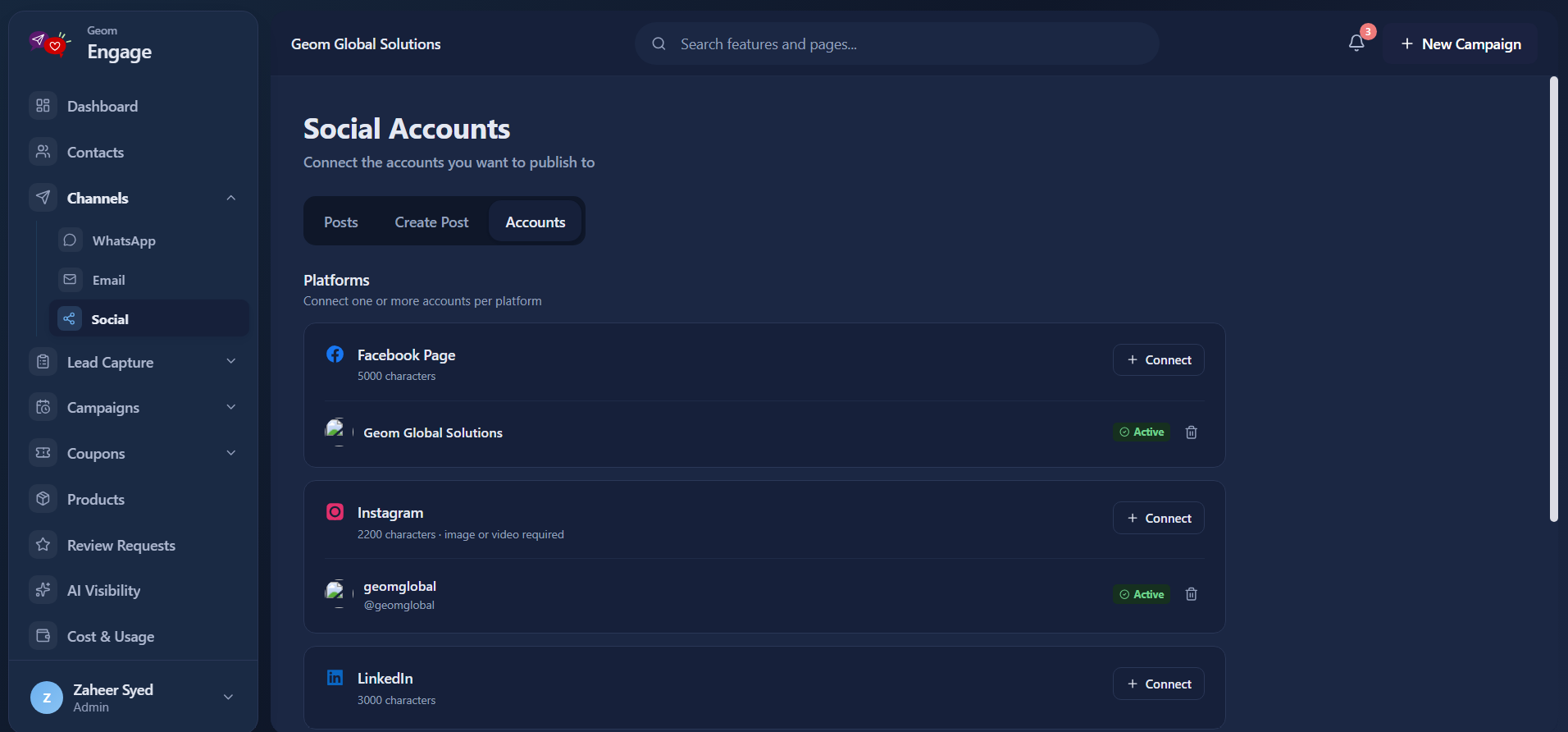
Task: Select the Accounts tab
Action: point(536,222)
